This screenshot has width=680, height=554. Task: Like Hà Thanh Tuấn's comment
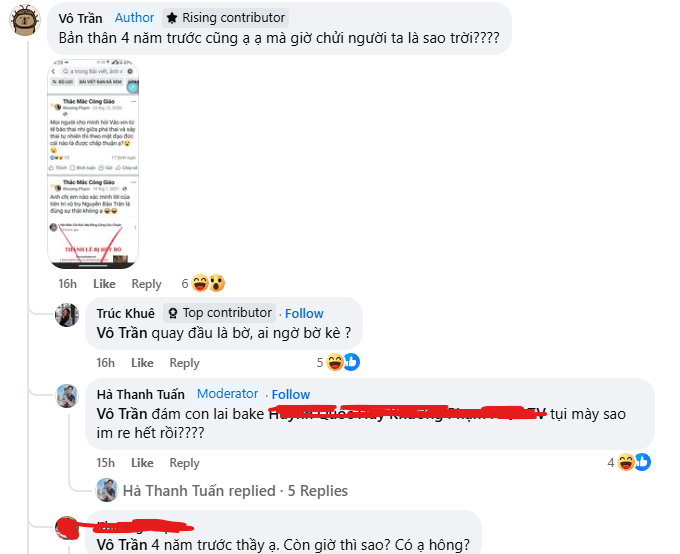coord(142,463)
